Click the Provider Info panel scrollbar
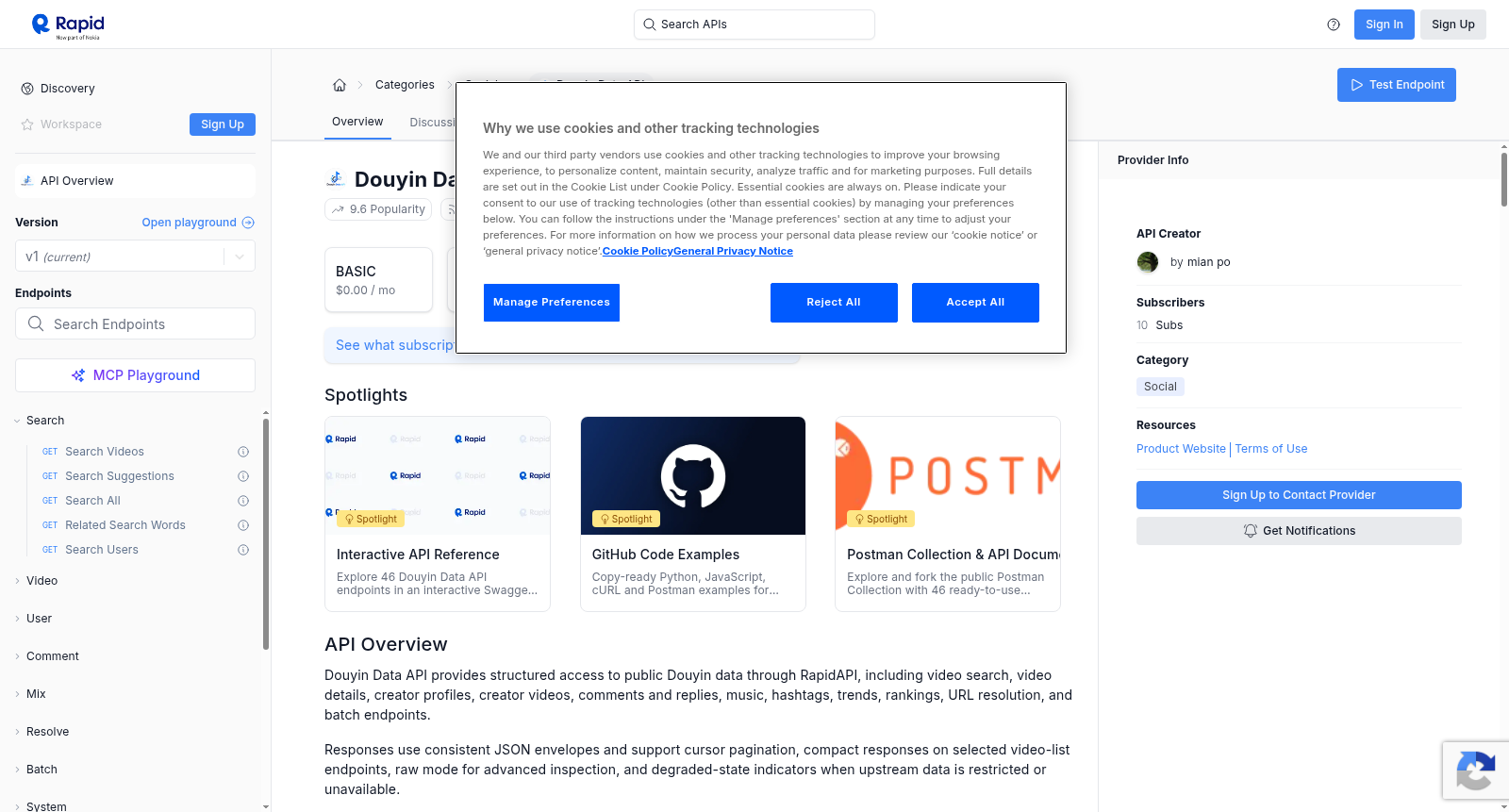 pyautogui.click(x=1504, y=179)
